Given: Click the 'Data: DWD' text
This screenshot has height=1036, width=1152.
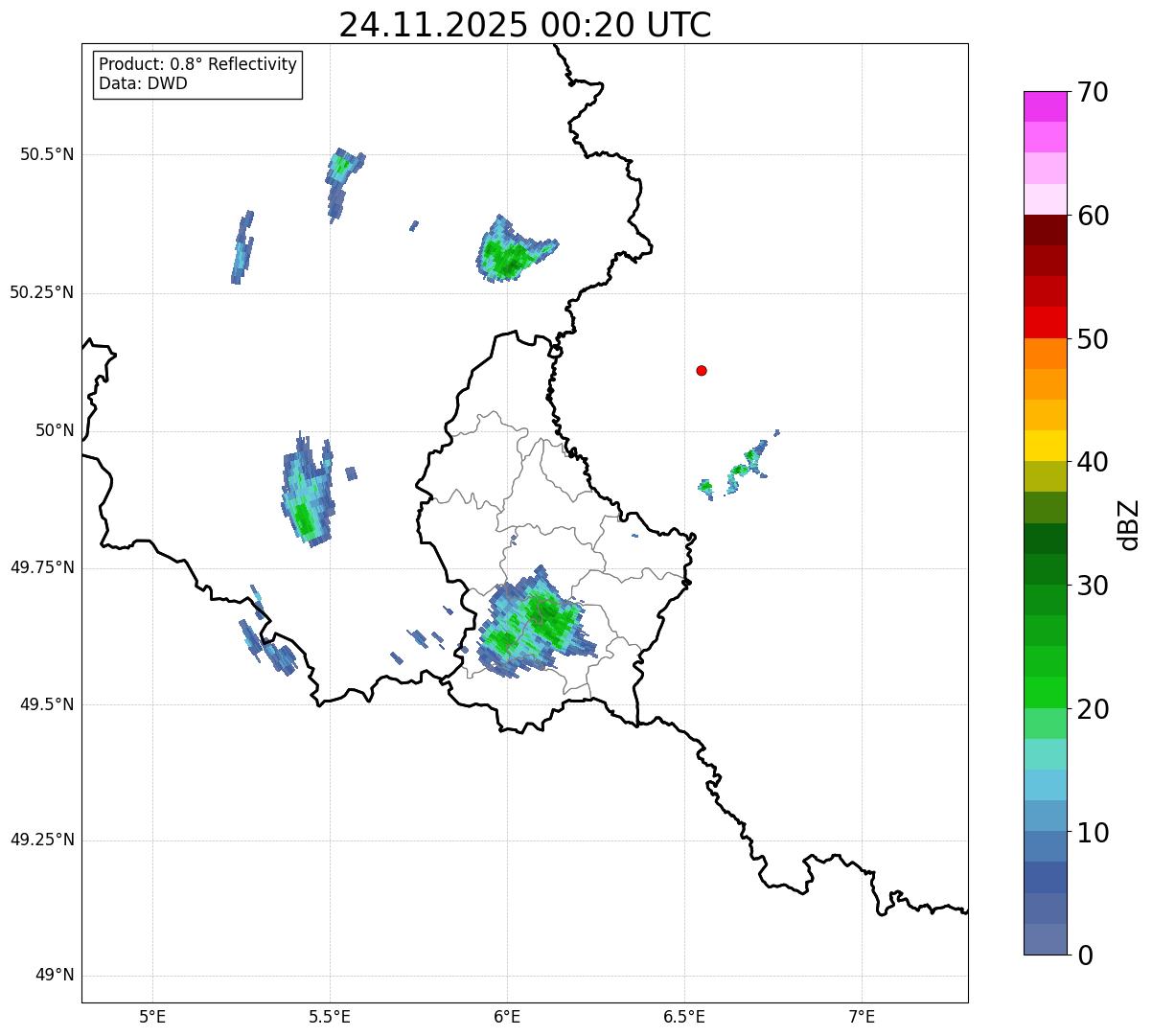Looking at the screenshot, I should click(143, 83).
